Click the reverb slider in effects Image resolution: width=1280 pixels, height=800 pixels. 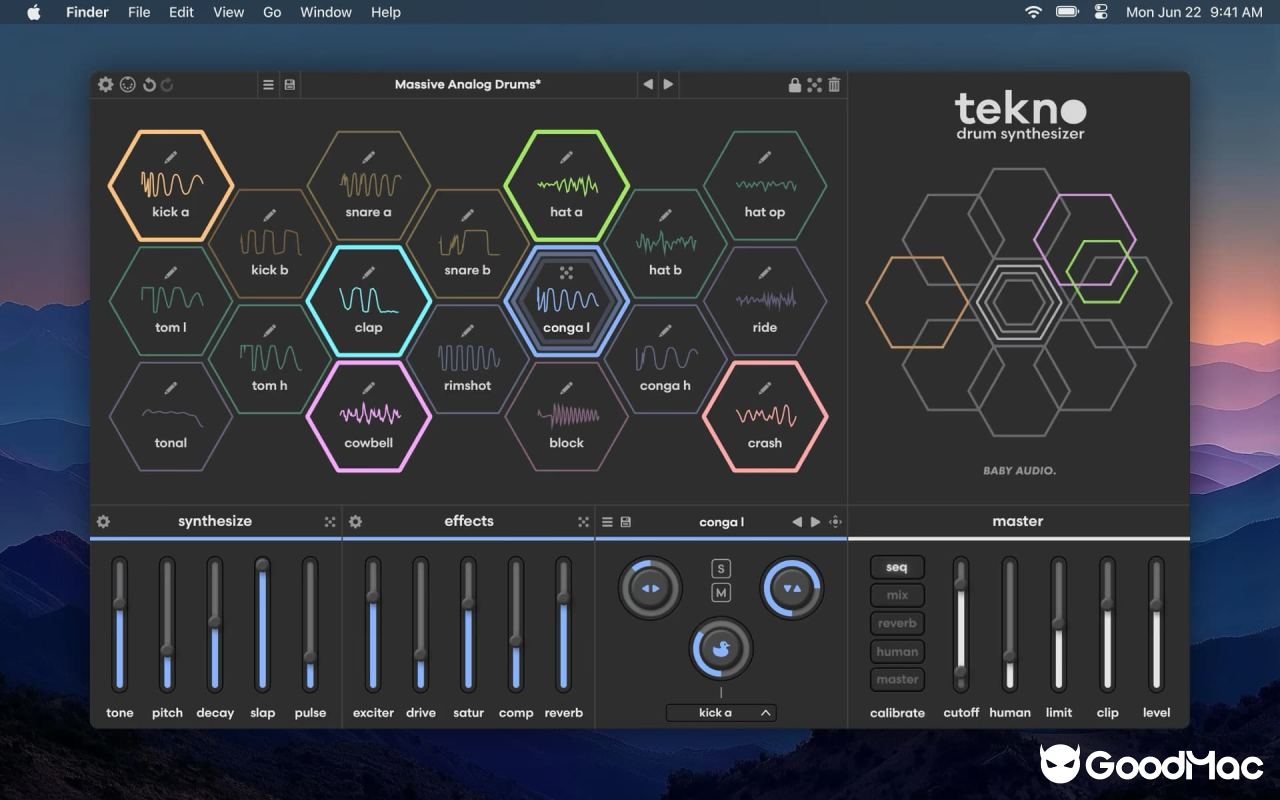[x=563, y=625]
